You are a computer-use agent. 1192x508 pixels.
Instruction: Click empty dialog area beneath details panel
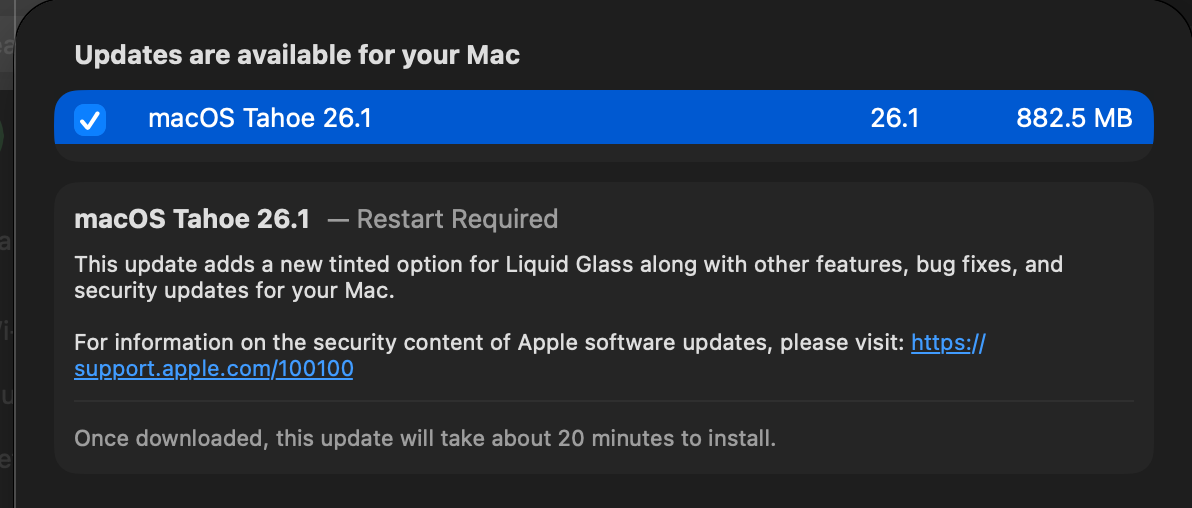(603, 491)
